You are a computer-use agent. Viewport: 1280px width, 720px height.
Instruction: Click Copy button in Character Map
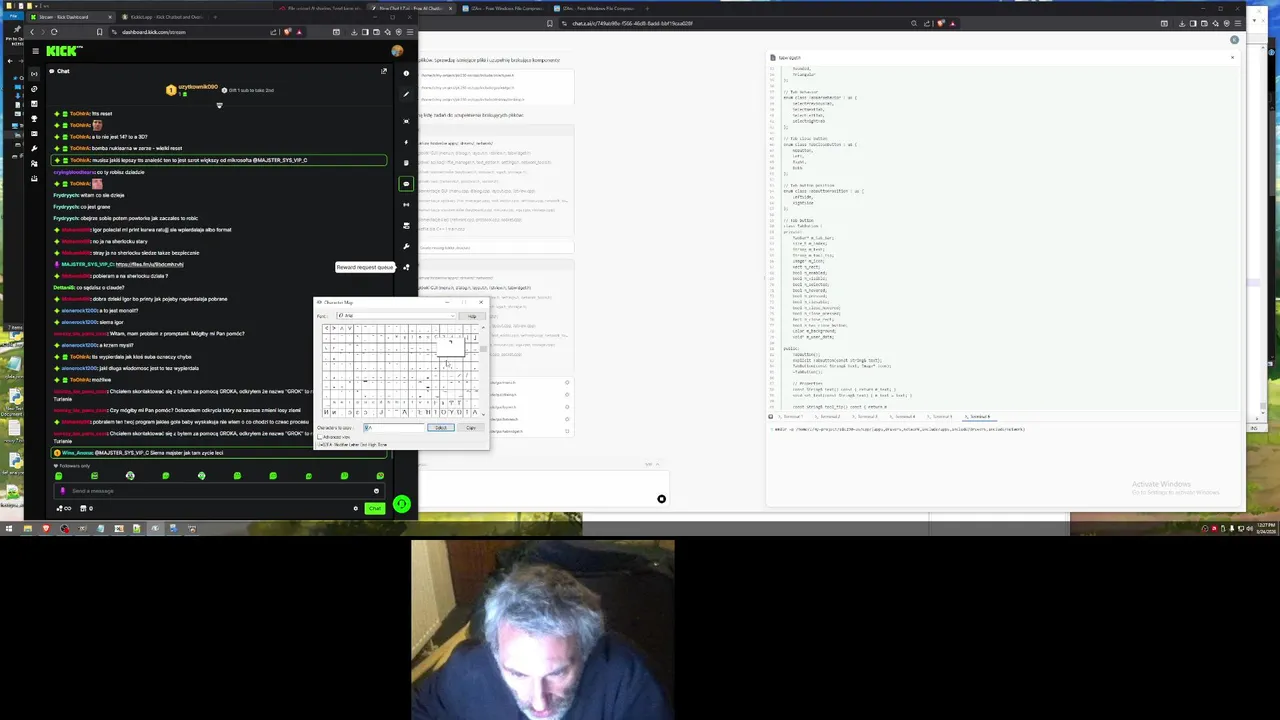(471, 428)
